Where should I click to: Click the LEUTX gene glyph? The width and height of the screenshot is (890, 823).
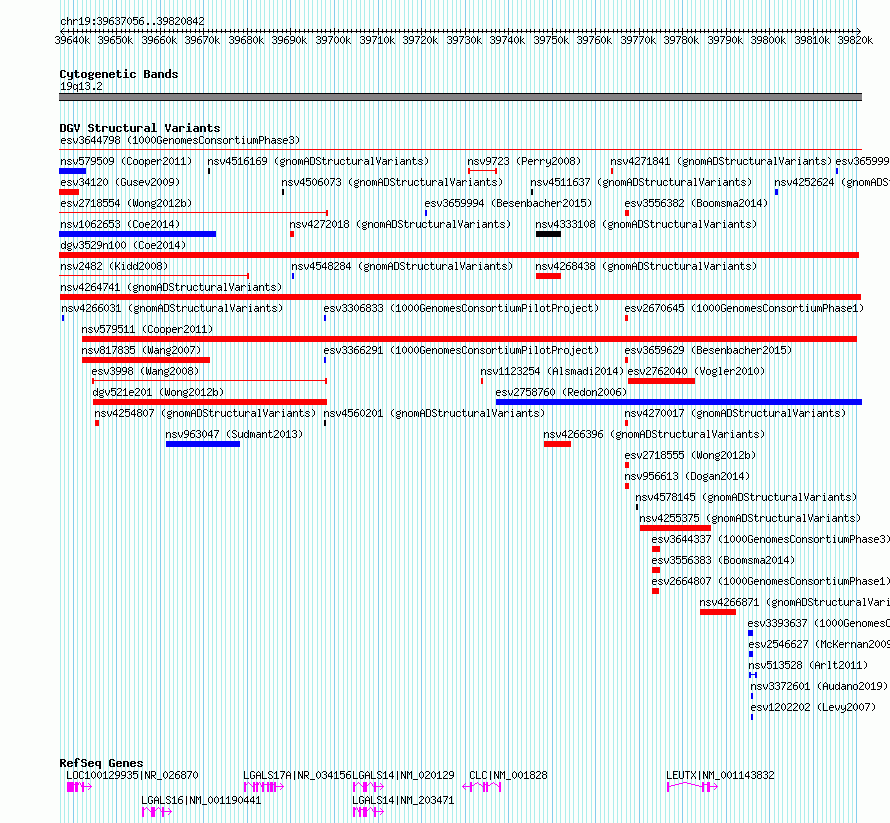(692, 787)
